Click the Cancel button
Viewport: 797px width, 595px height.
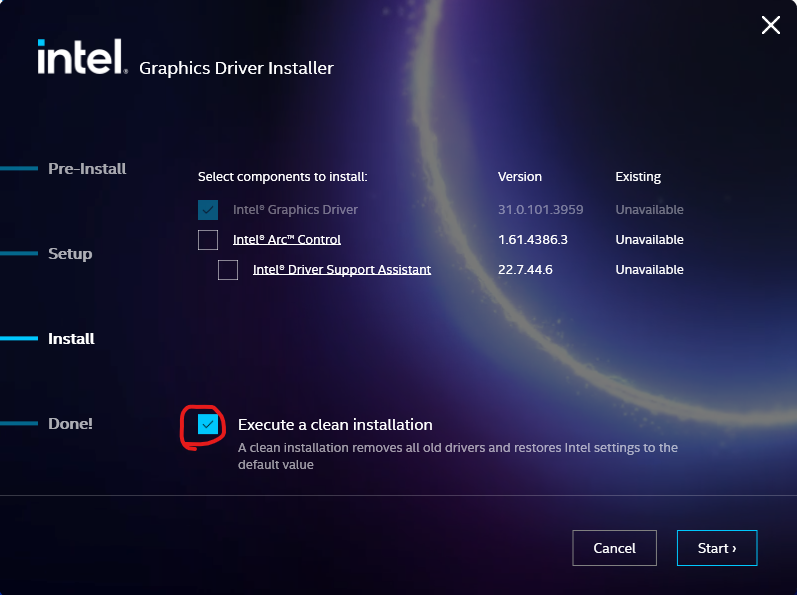[614, 548]
